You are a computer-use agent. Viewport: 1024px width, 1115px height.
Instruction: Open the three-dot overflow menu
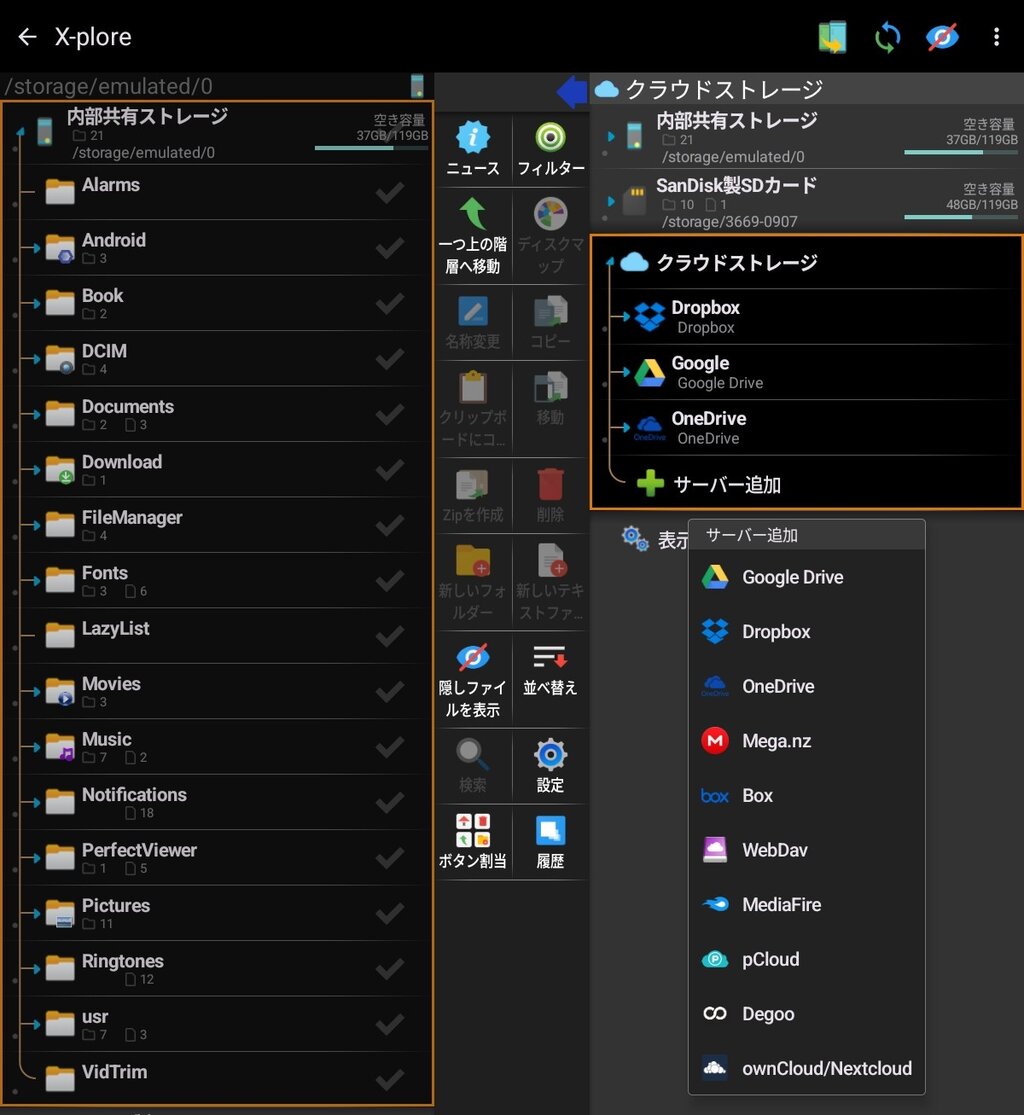click(x=996, y=36)
